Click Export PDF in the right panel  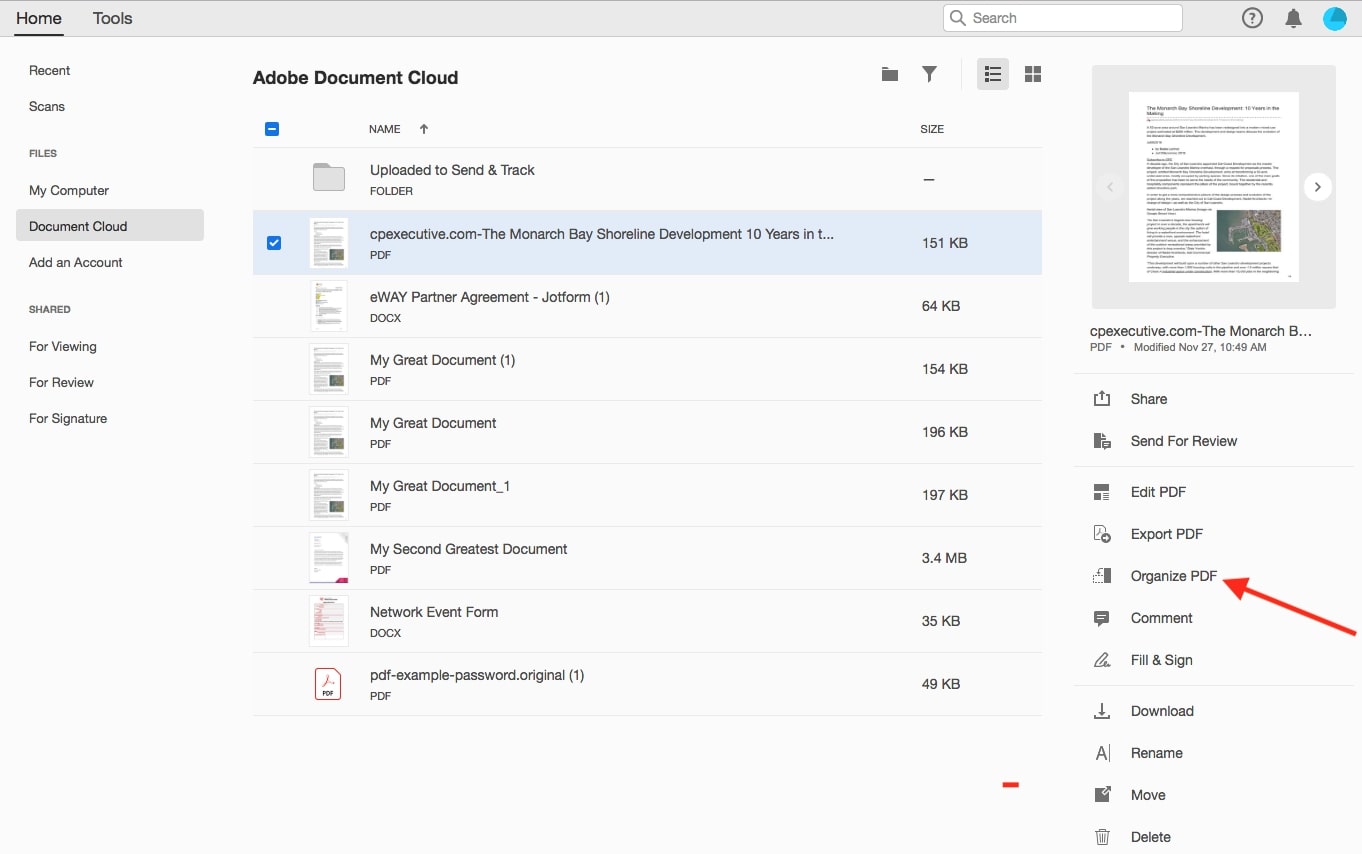pyautogui.click(x=1166, y=534)
